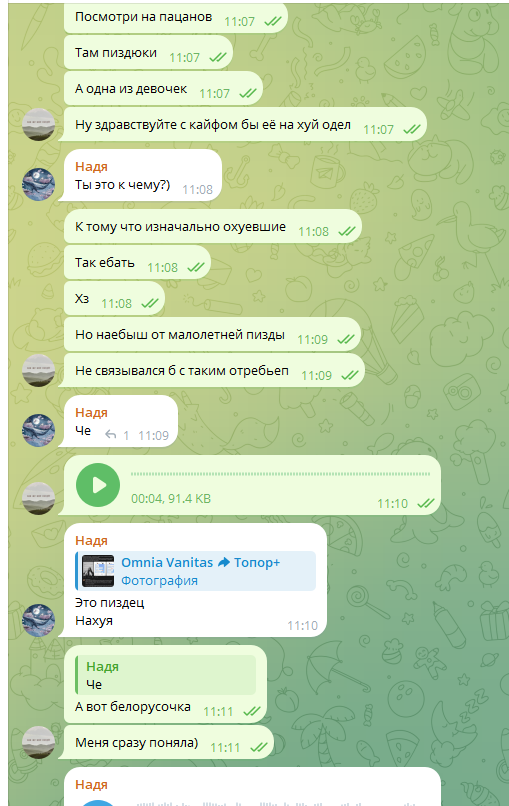Click the landscape avatar beside Меня сразу поняла)
This screenshot has height=806, width=509.
(39, 742)
